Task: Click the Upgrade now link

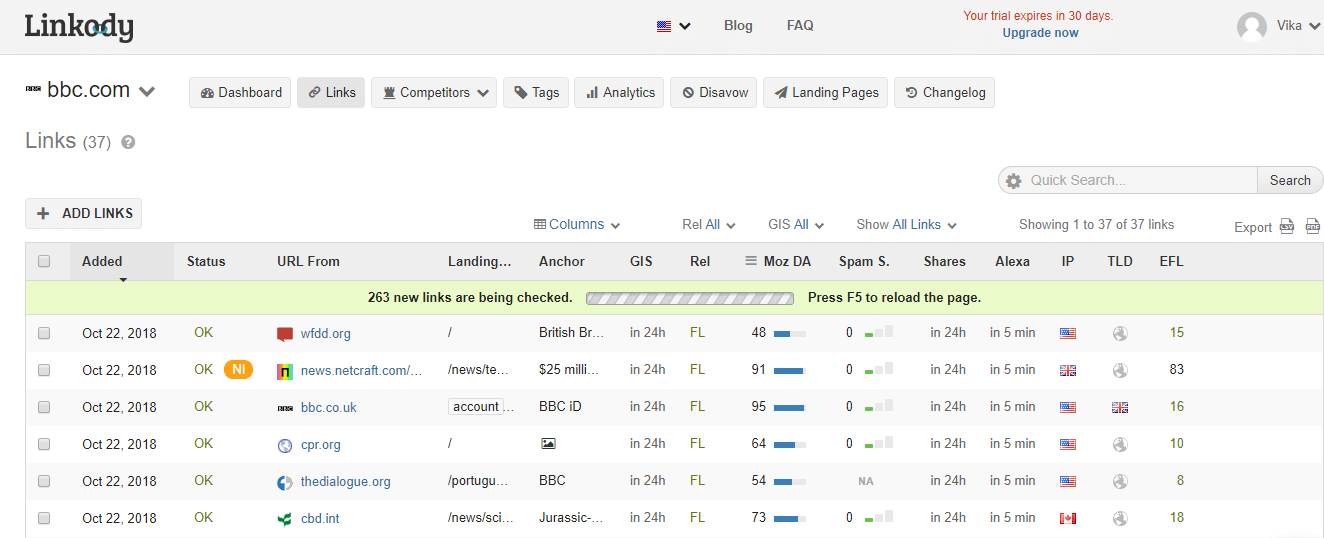Action: click(1040, 33)
